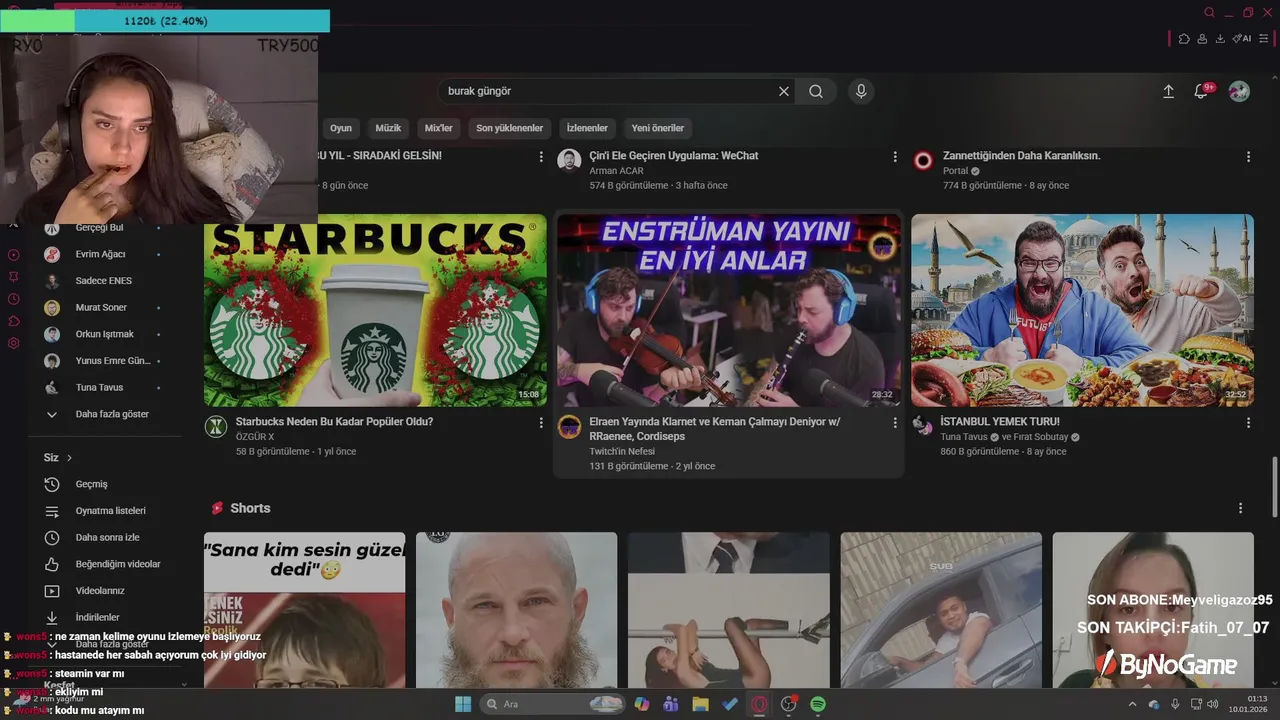1280x720 pixels.
Task: Open YouTube notifications bell
Action: click(1201, 91)
